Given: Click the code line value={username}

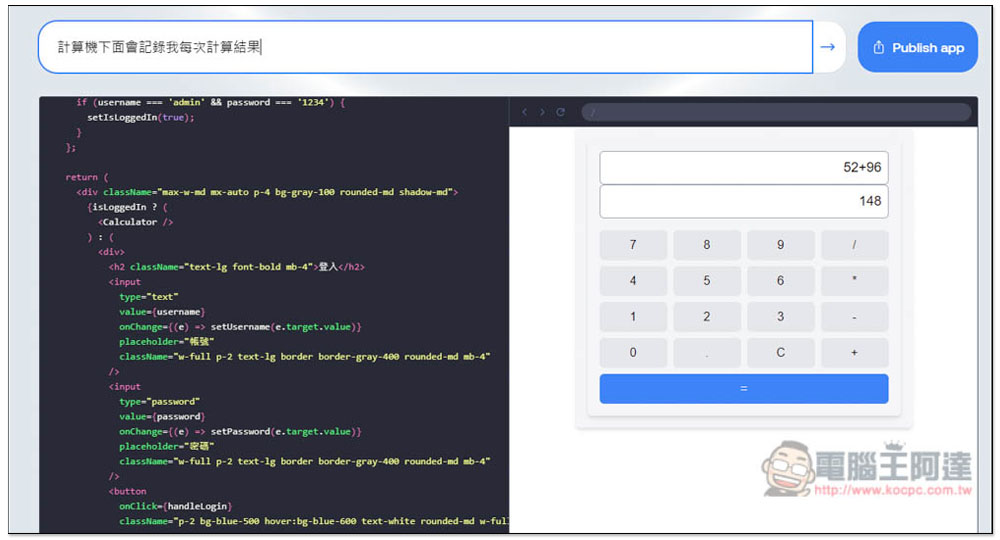Looking at the screenshot, I should [x=162, y=312].
